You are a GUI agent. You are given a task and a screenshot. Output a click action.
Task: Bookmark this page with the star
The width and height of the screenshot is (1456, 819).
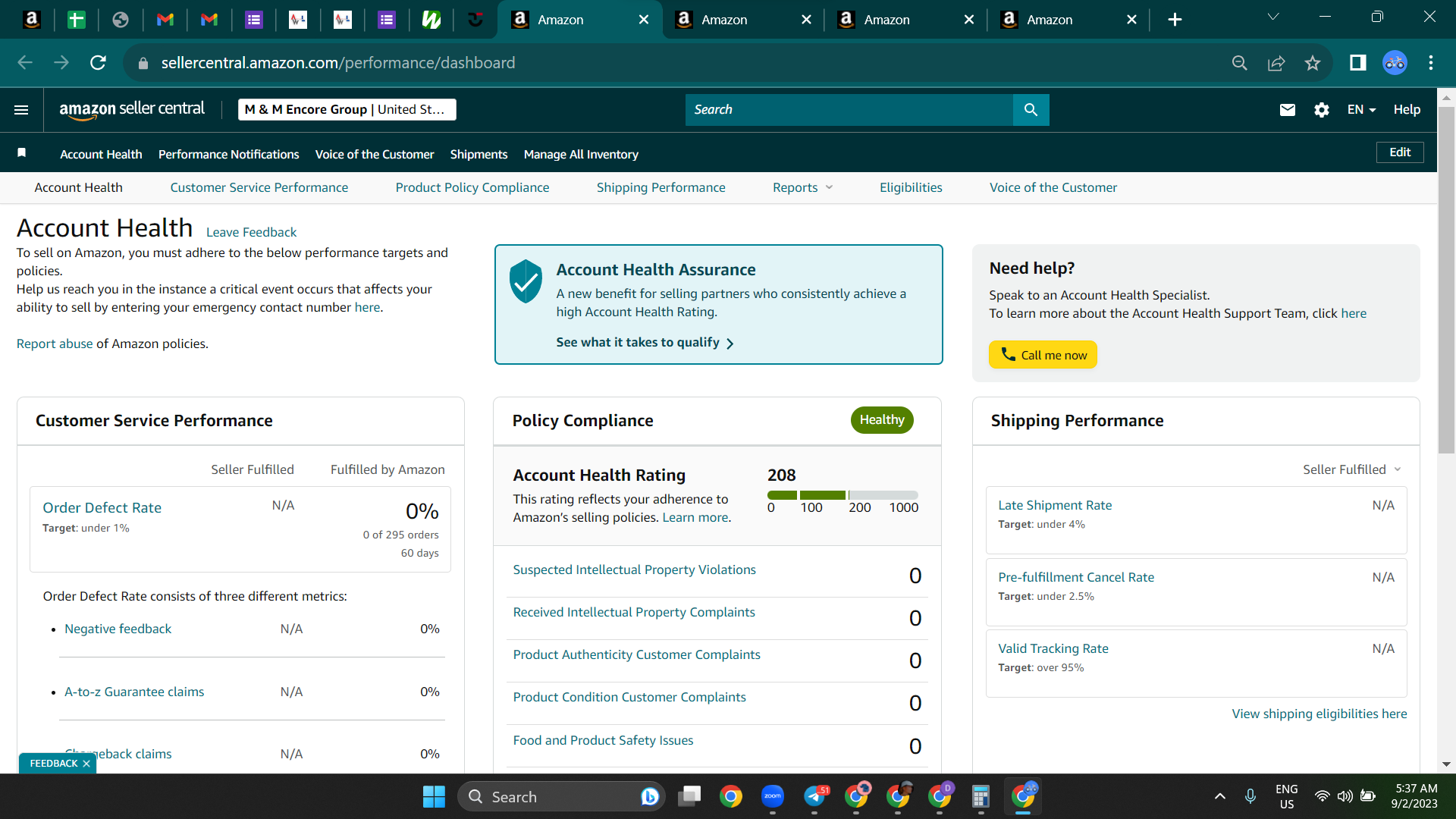(x=1313, y=63)
